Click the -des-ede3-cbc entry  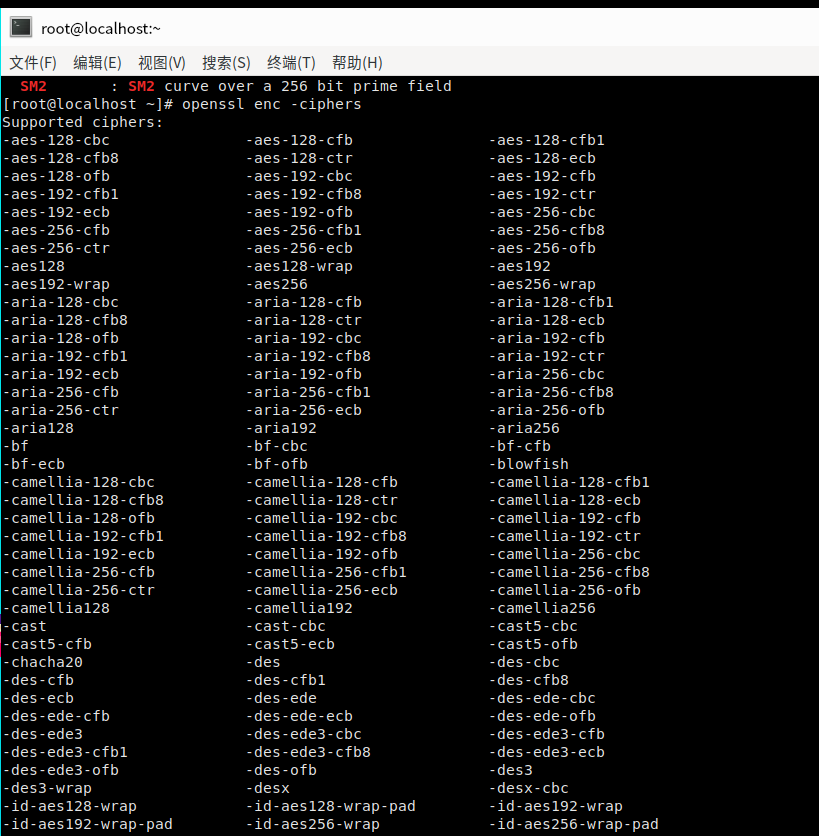[303, 734]
